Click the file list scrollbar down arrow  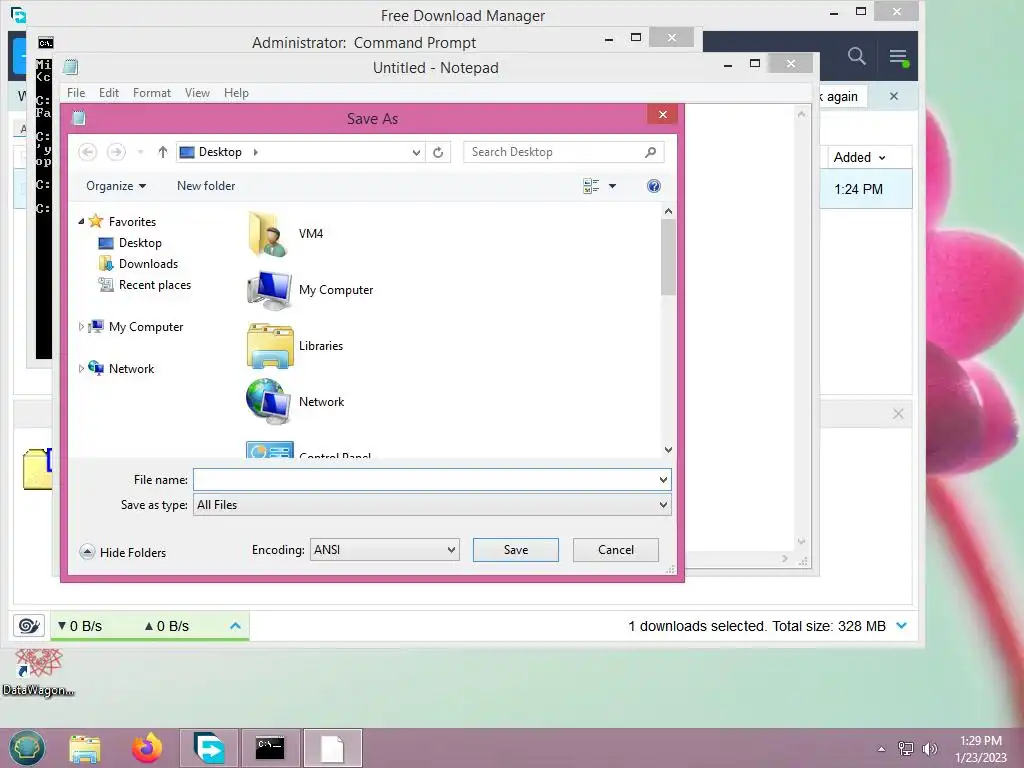click(668, 449)
